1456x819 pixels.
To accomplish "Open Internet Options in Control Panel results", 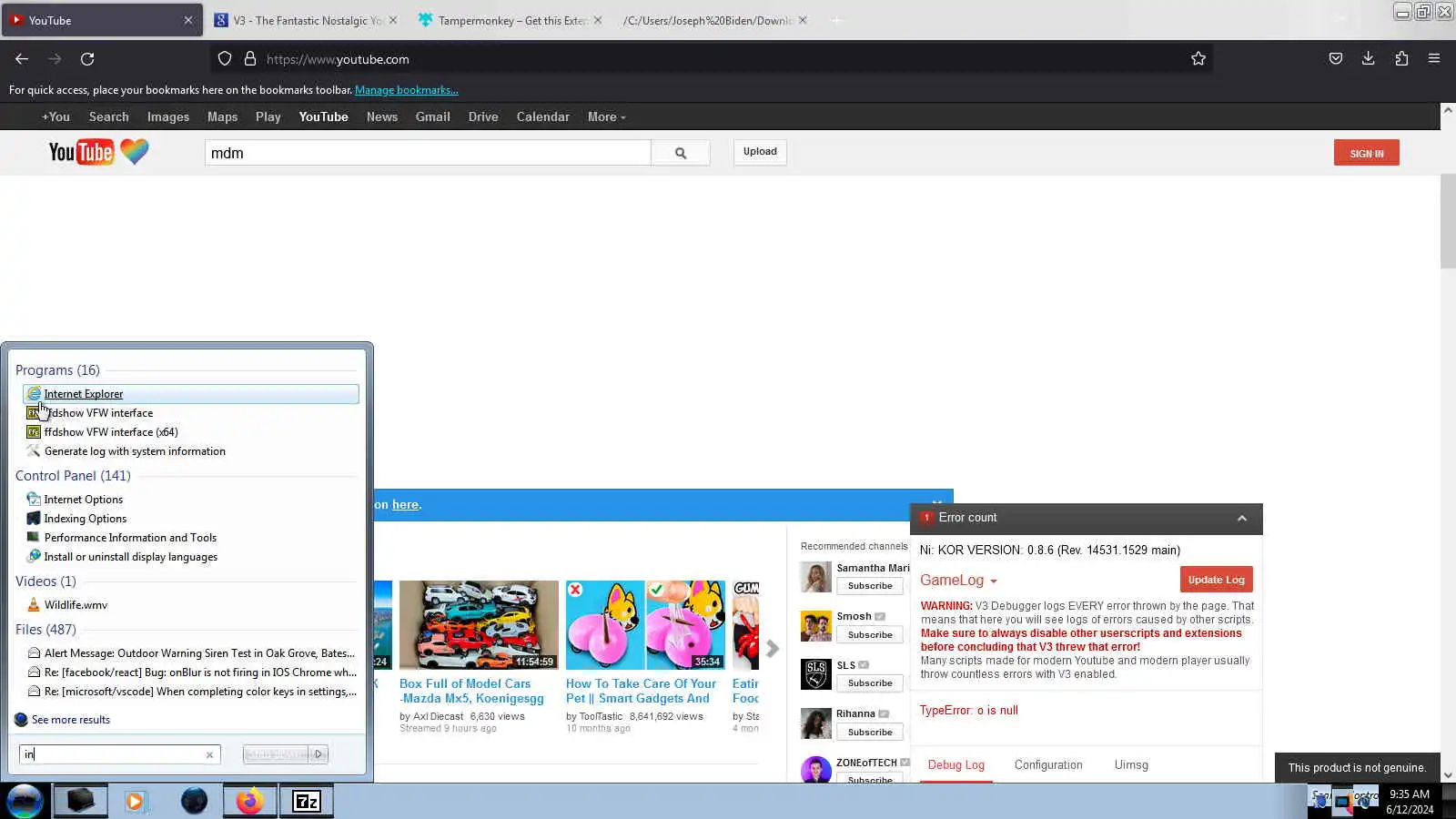I will point(84,500).
